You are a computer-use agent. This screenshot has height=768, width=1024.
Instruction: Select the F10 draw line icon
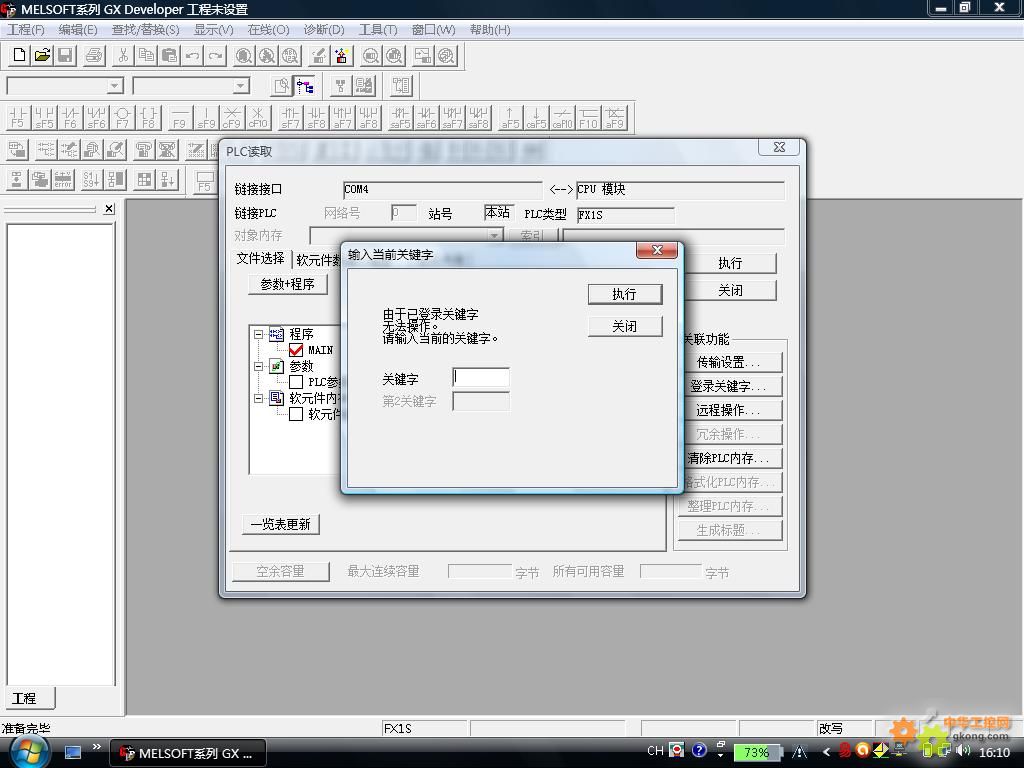588,118
